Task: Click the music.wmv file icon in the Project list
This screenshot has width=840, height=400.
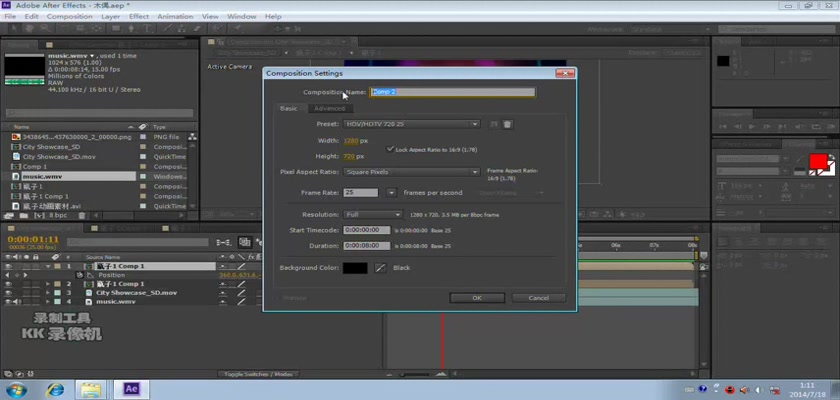Action: (16, 176)
